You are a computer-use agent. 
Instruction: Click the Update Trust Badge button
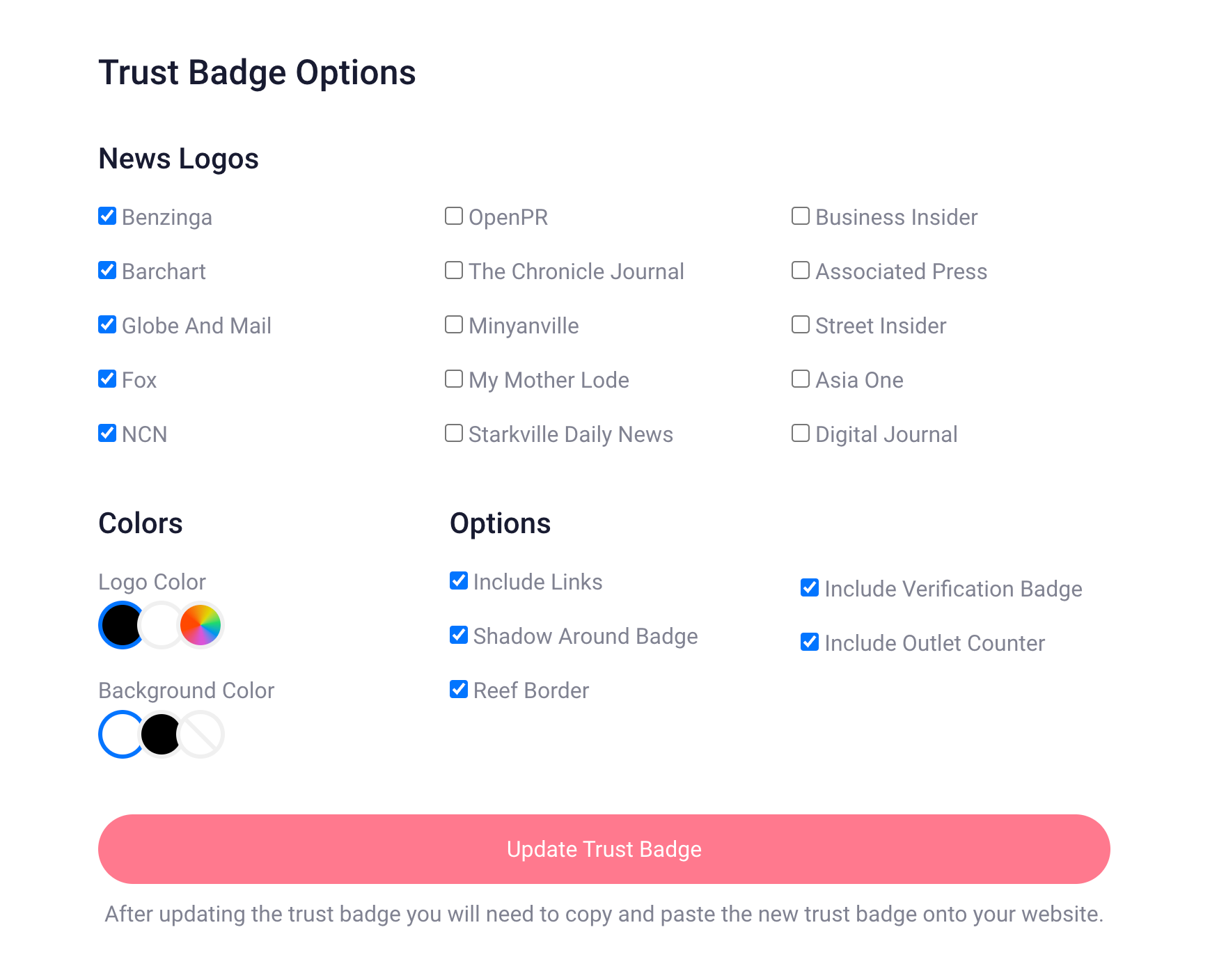[x=604, y=849]
